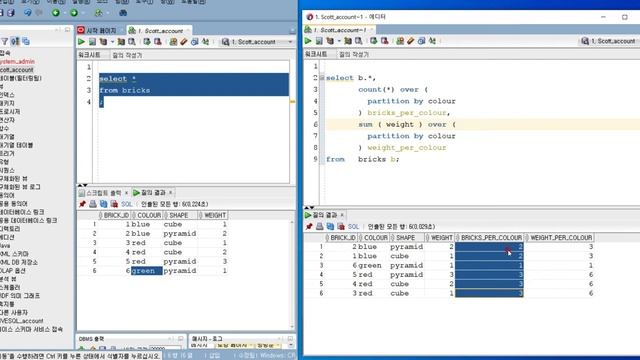Click Rollback icon in right editor toolbar
This screenshot has height=360, width=640.
coord(384,41)
